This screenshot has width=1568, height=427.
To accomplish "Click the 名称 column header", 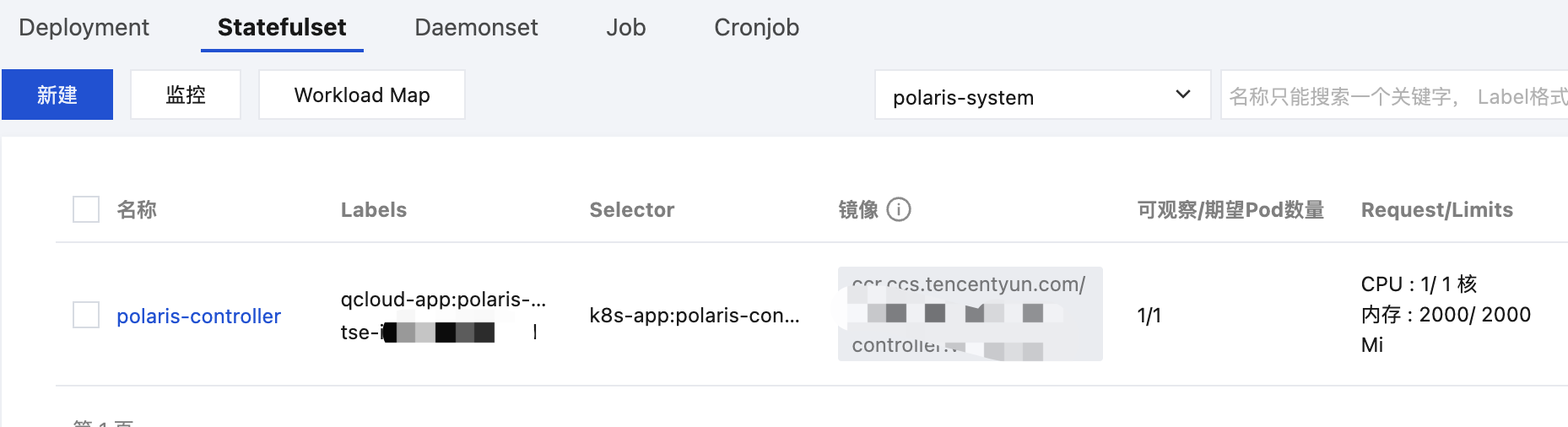I will pos(137,209).
